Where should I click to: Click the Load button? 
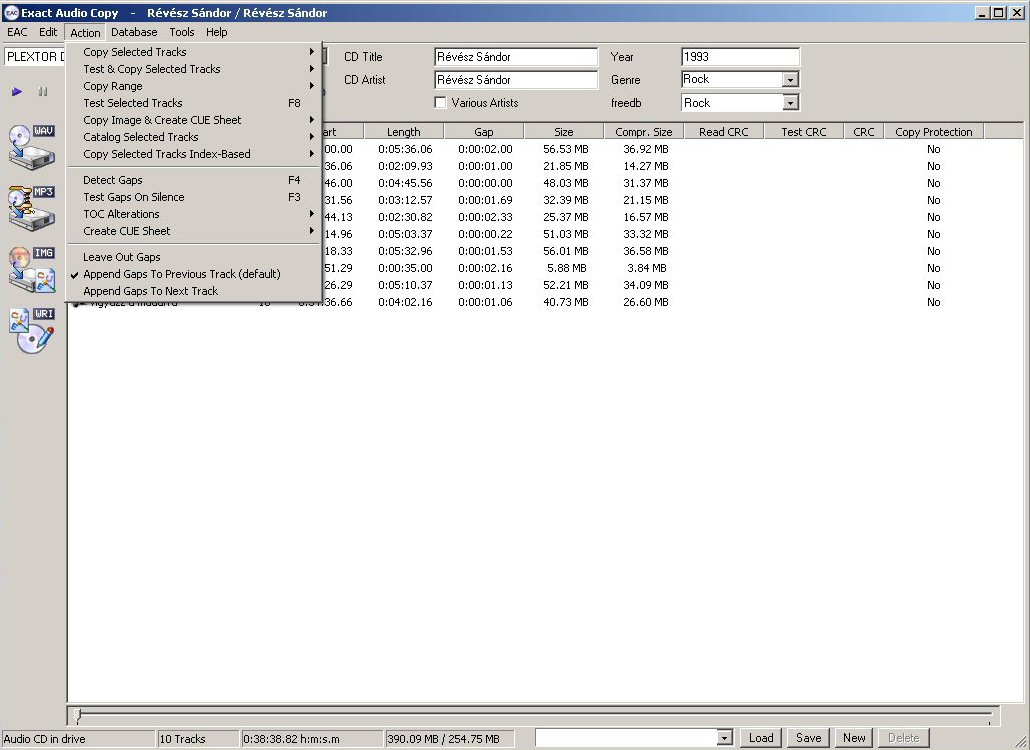point(761,738)
